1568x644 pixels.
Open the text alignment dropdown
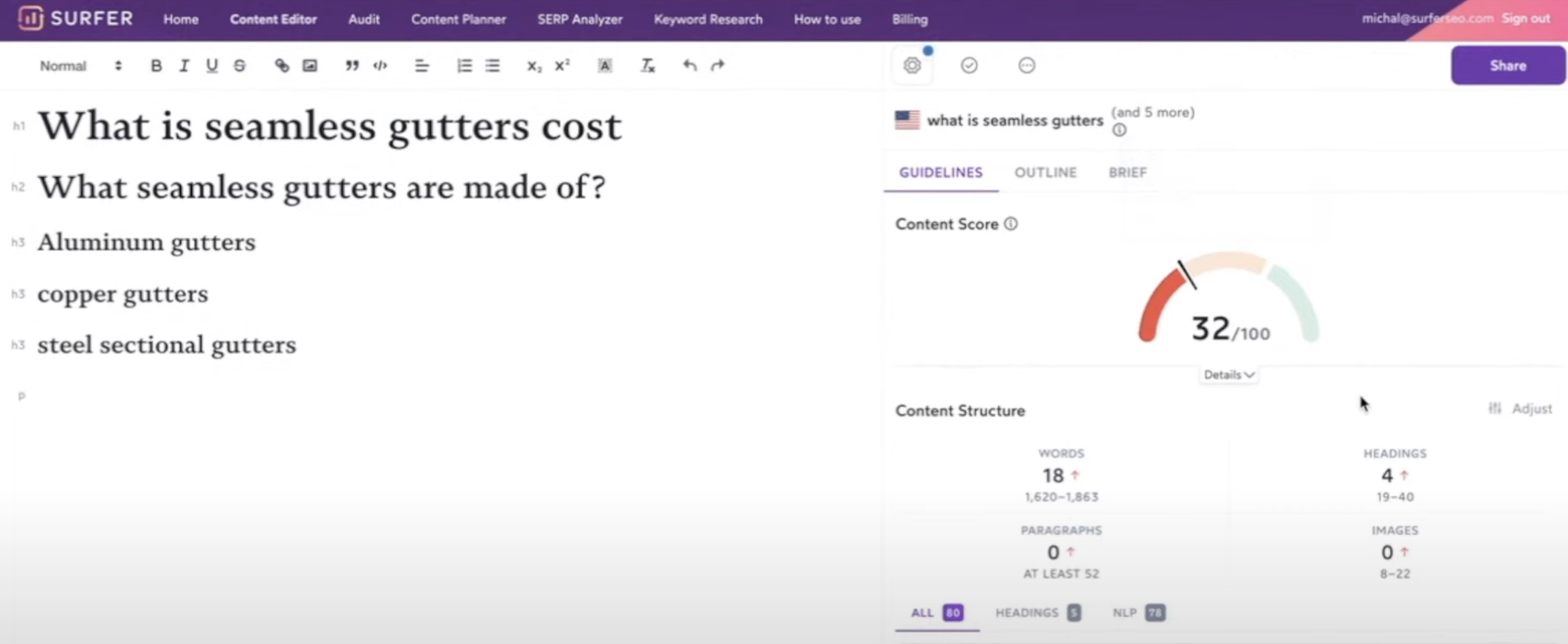pyautogui.click(x=421, y=66)
